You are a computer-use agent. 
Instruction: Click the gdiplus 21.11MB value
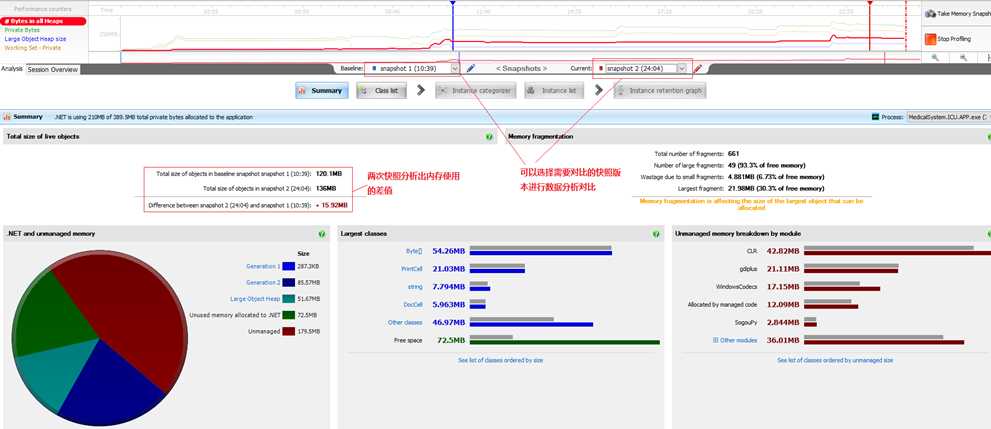tap(782, 269)
